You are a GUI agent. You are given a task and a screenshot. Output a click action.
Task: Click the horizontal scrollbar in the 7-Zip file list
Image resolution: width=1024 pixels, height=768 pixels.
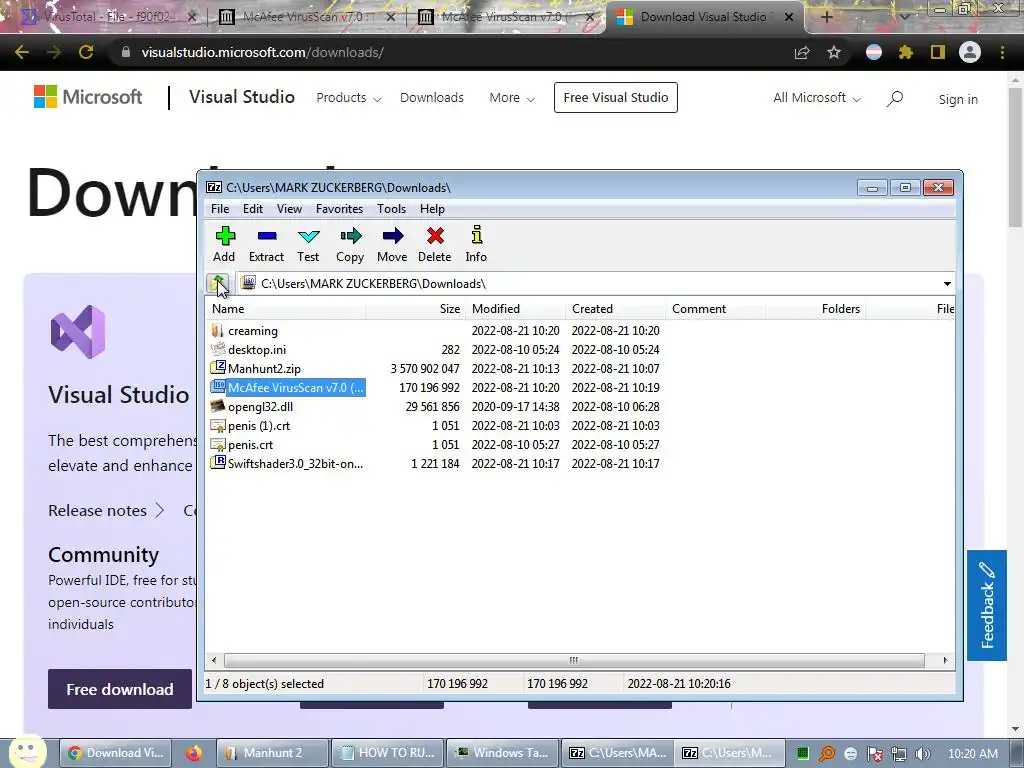coord(574,660)
